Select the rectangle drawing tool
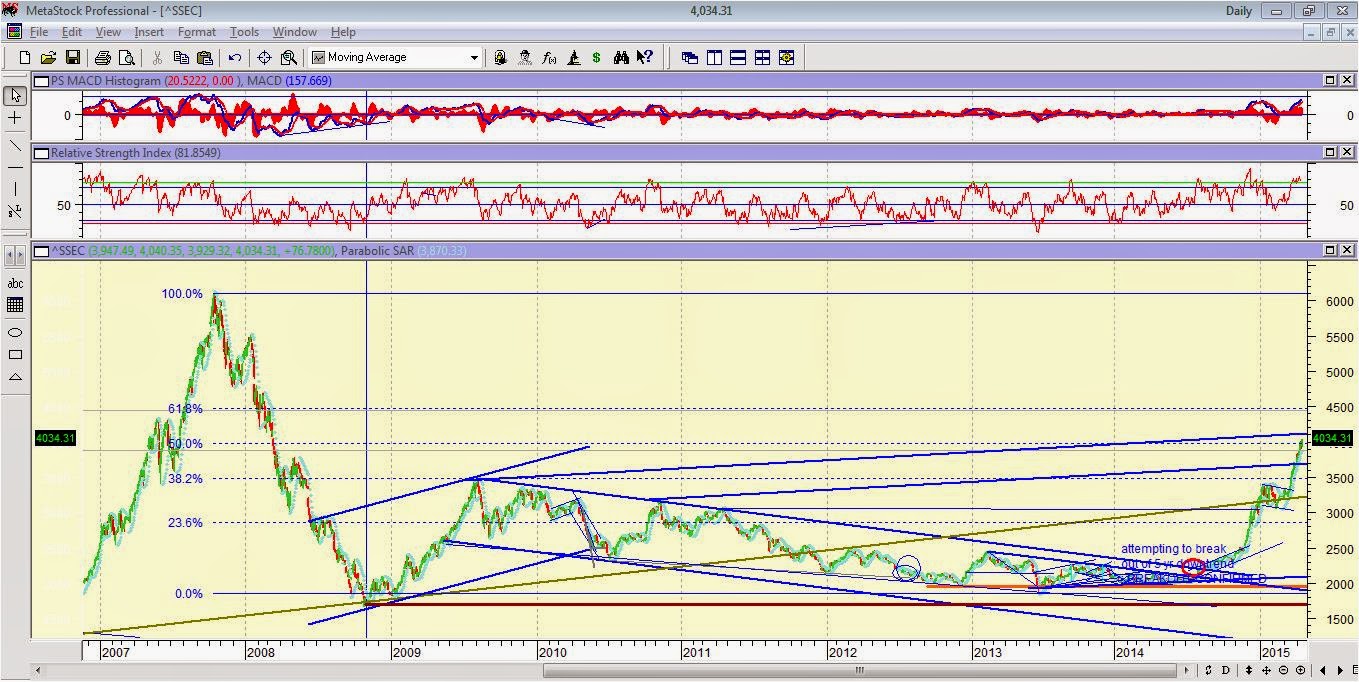This screenshot has width=1359, height=682. pos(15,354)
